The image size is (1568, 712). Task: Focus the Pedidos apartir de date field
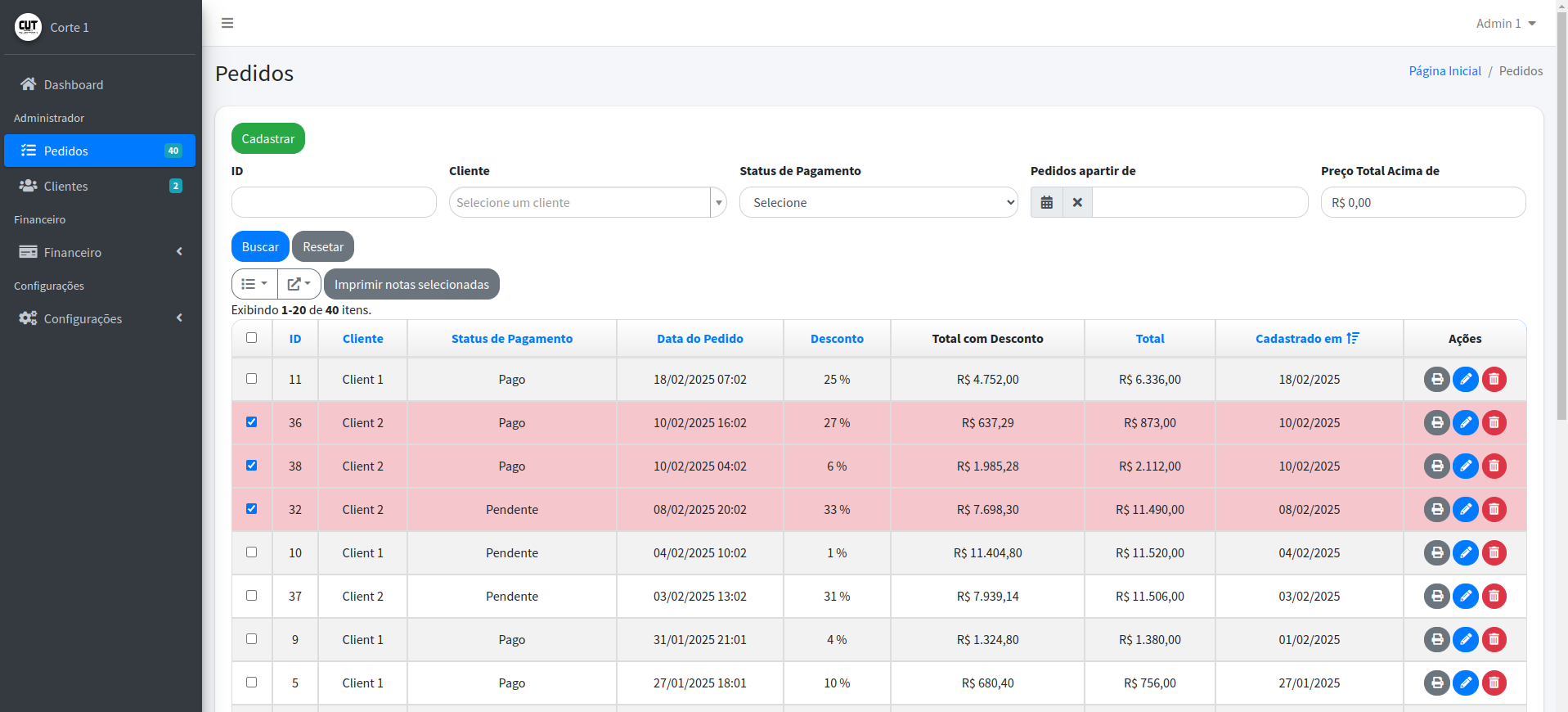(1200, 202)
